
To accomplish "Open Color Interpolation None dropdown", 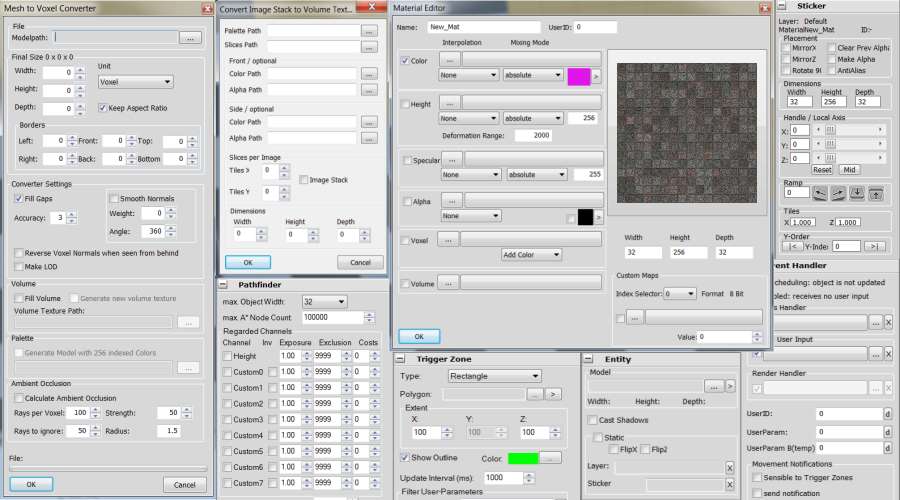I will pos(468,75).
